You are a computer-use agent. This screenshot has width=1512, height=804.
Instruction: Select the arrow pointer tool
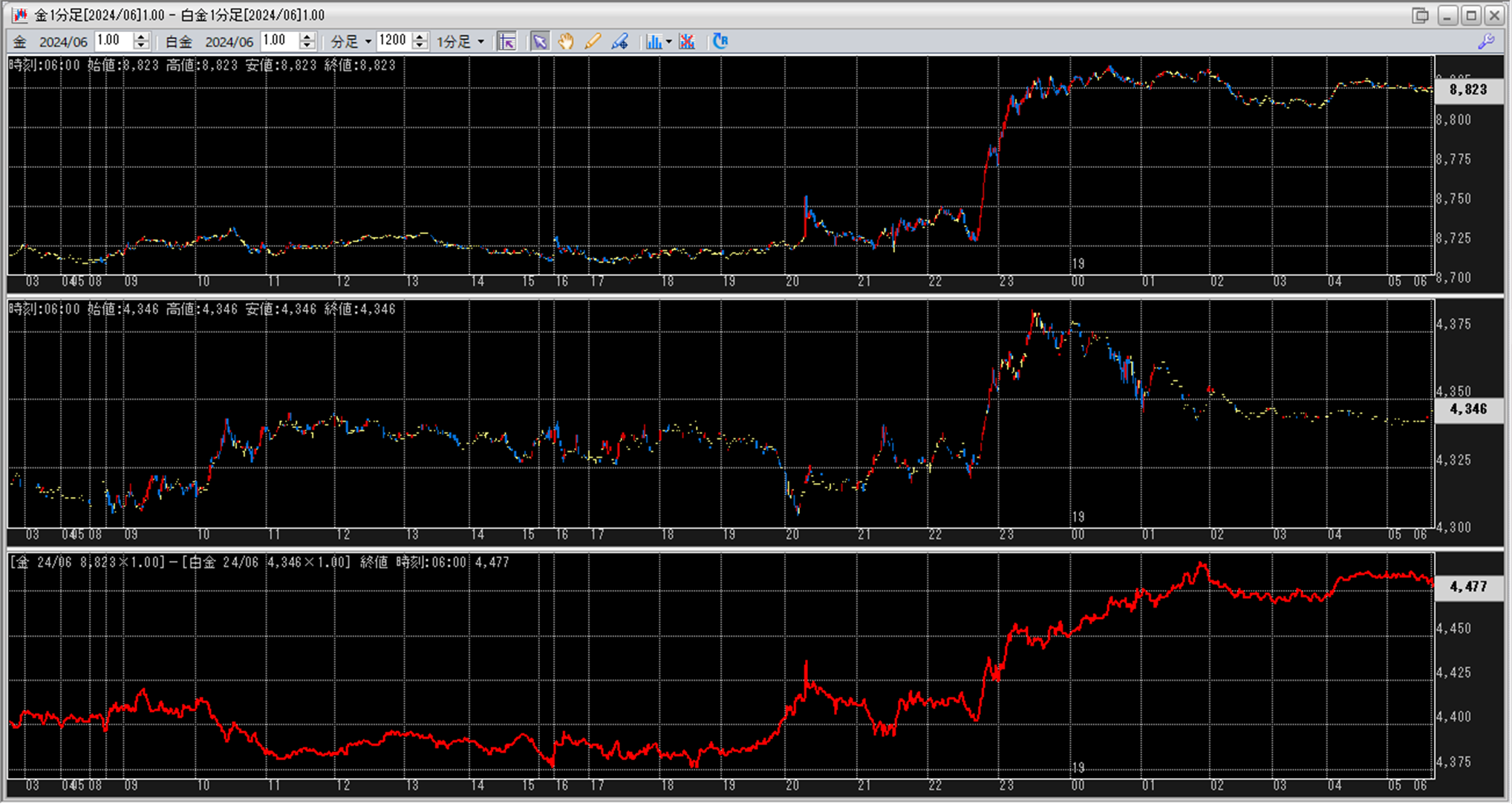coord(539,42)
